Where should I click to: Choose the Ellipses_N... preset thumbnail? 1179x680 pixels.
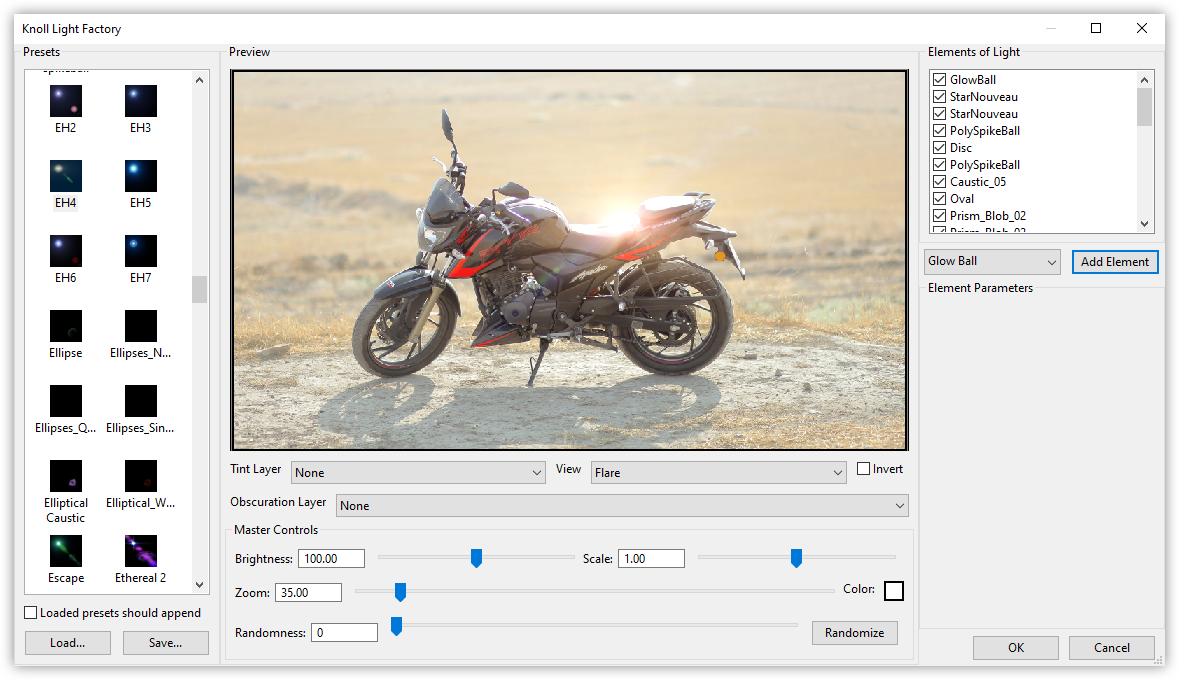click(141, 326)
